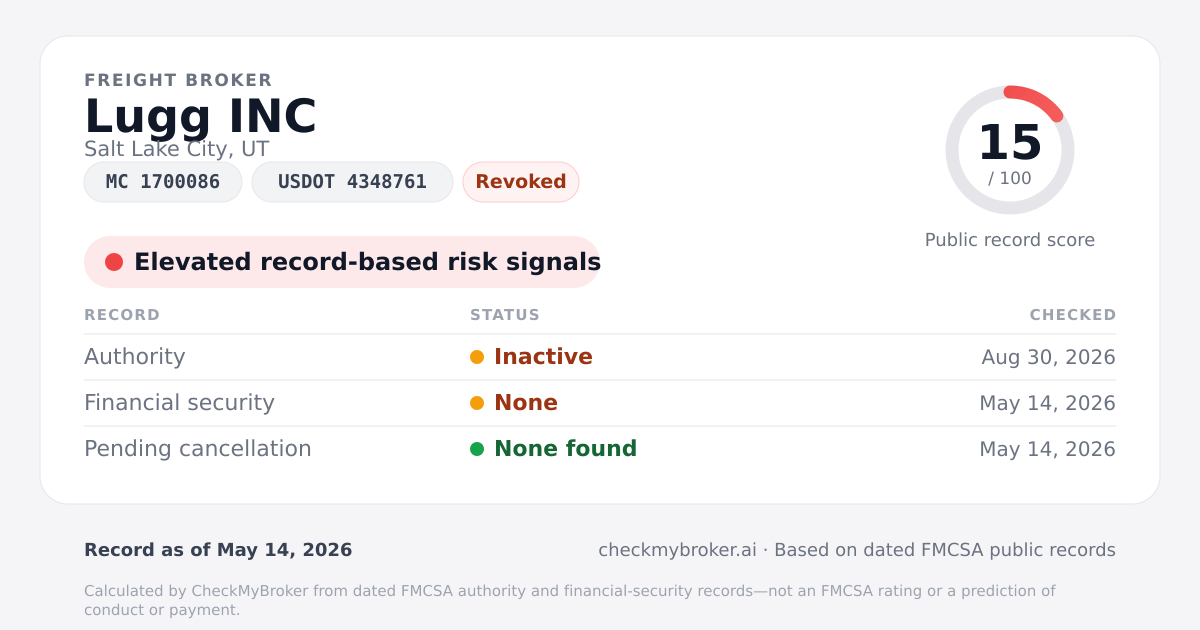
Task: Click the orange dot beside Inactive status
Action: coord(477,357)
